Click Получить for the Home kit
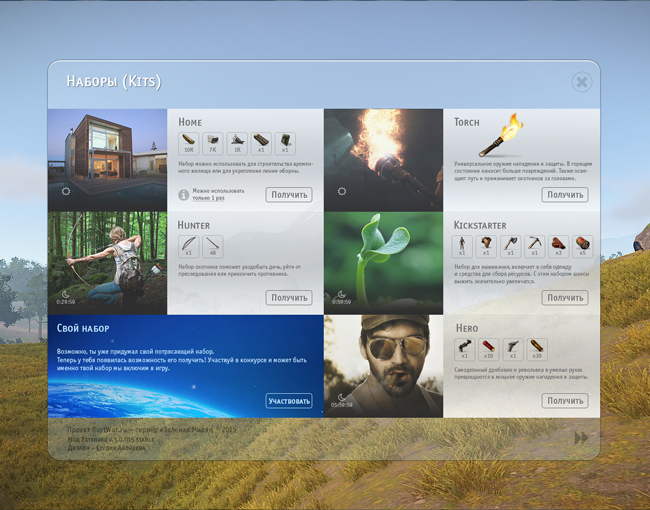Screen dimensions: 650x510 [289, 195]
